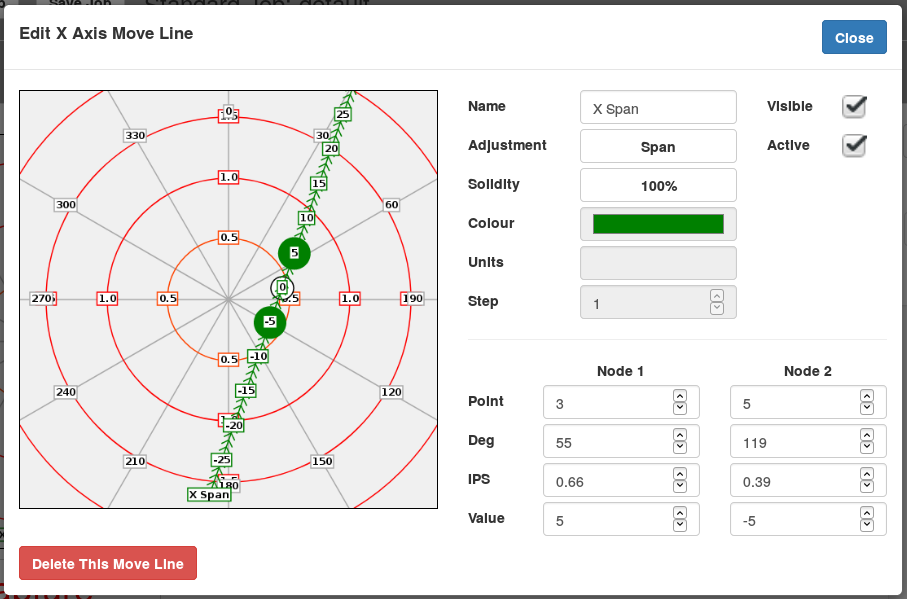Click the Name field containing X Span
The height and width of the screenshot is (599, 907).
pos(658,107)
